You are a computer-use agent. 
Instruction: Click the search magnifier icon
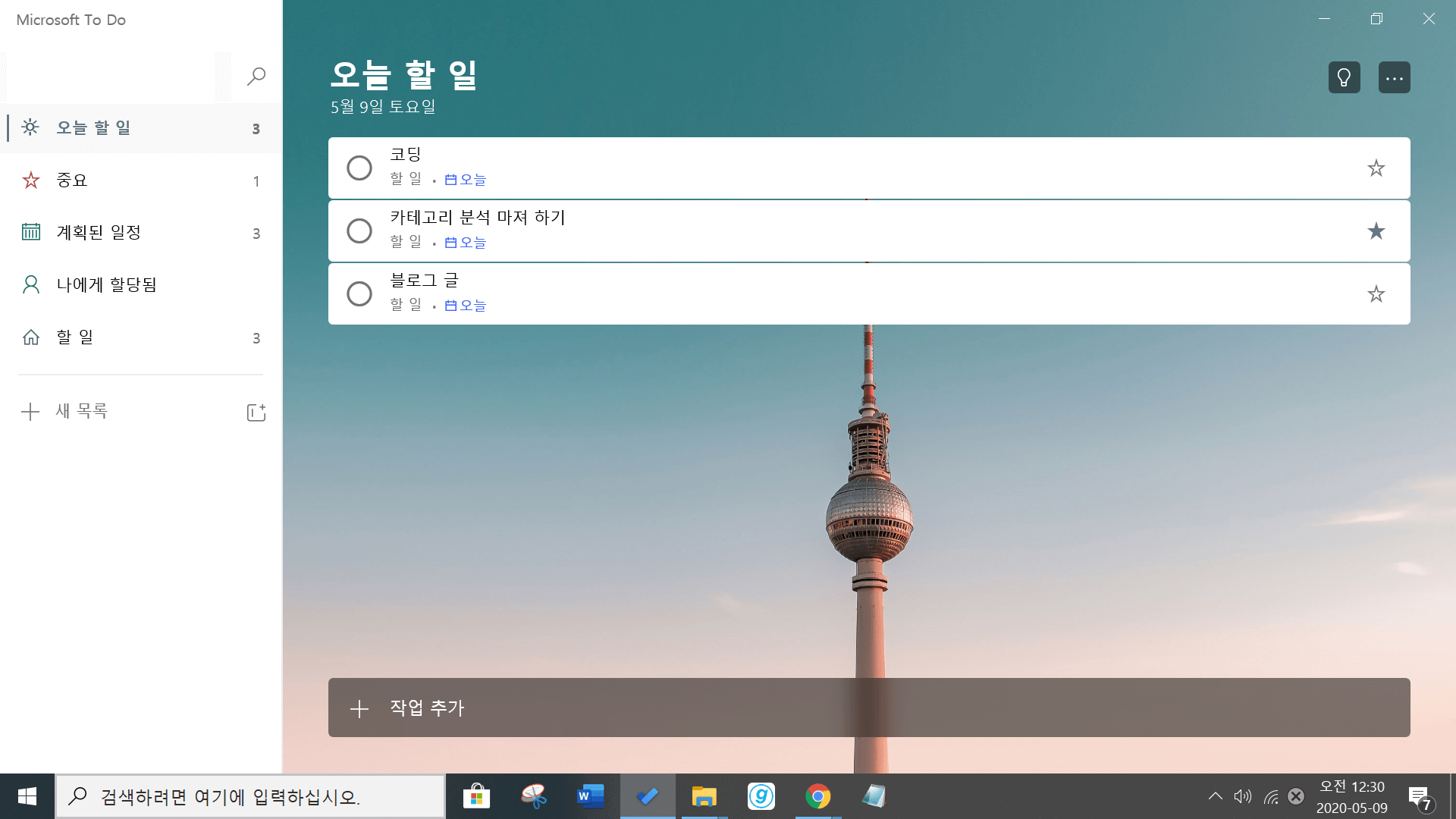coord(256,76)
